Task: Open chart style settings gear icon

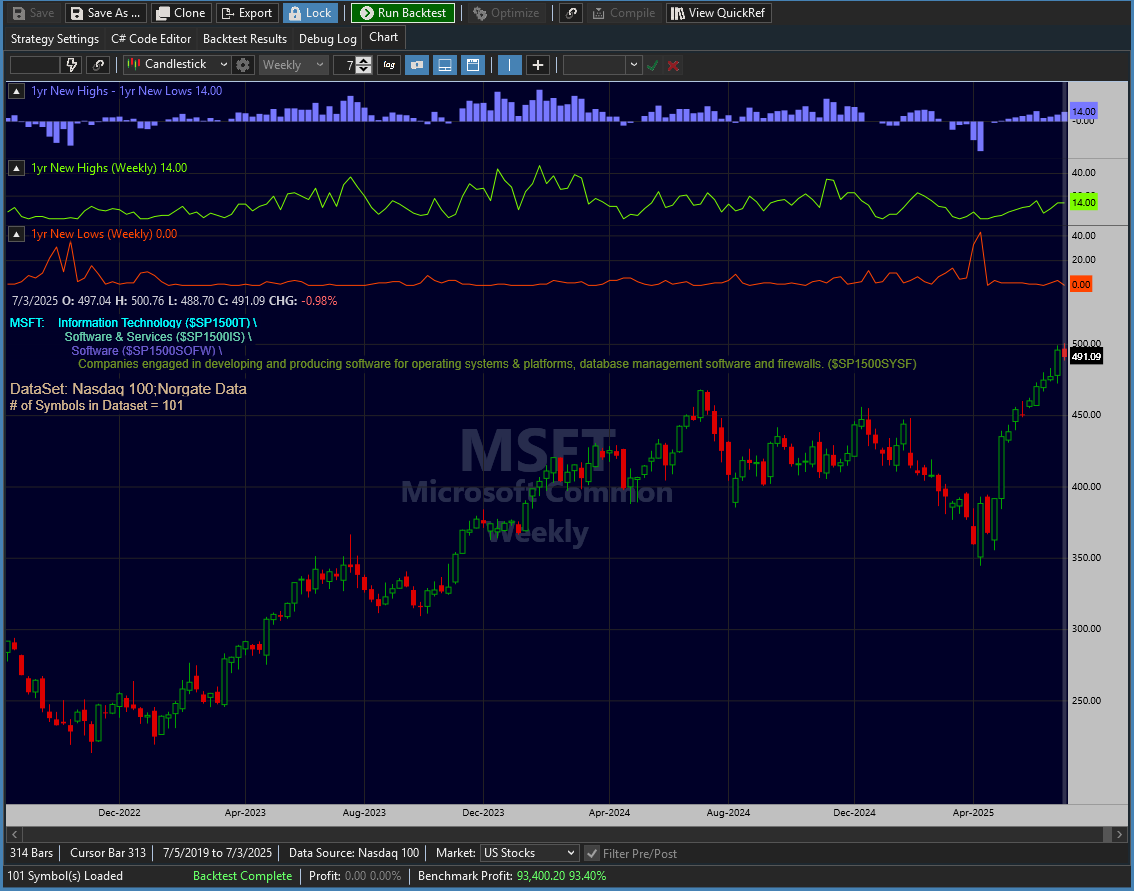Action: click(243, 65)
